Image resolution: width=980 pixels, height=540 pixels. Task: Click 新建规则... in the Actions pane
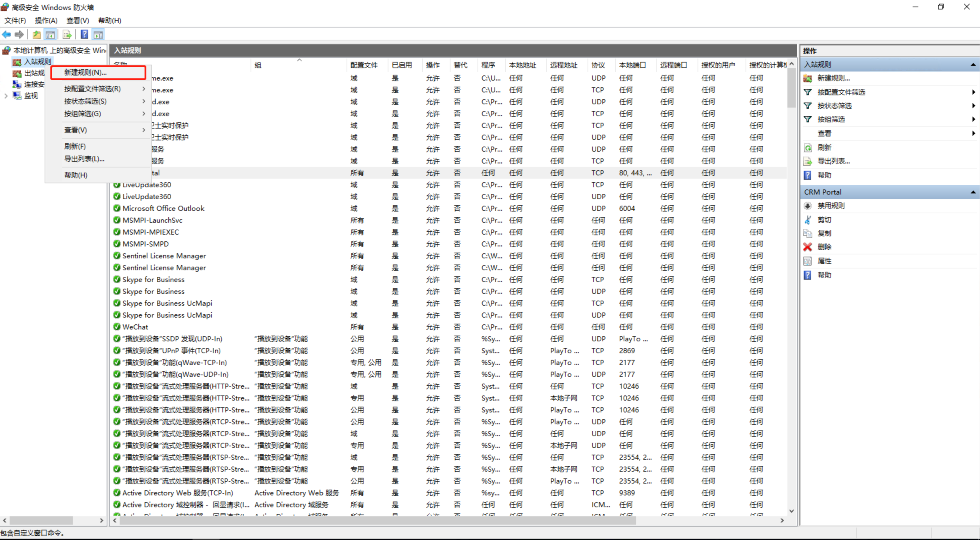click(834, 78)
